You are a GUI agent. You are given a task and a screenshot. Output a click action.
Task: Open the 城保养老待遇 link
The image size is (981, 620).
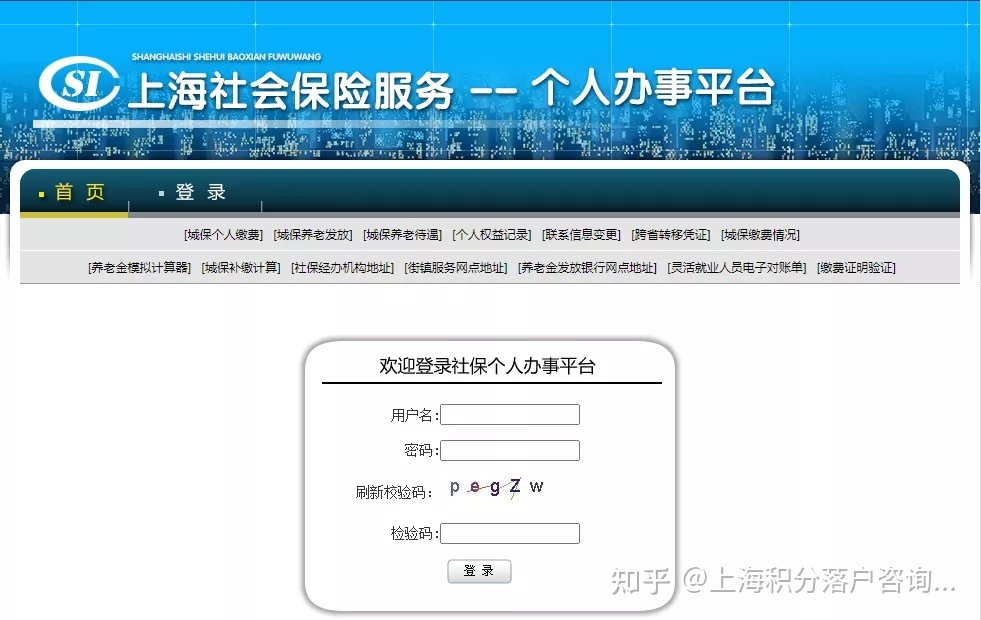pyautogui.click(x=402, y=235)
